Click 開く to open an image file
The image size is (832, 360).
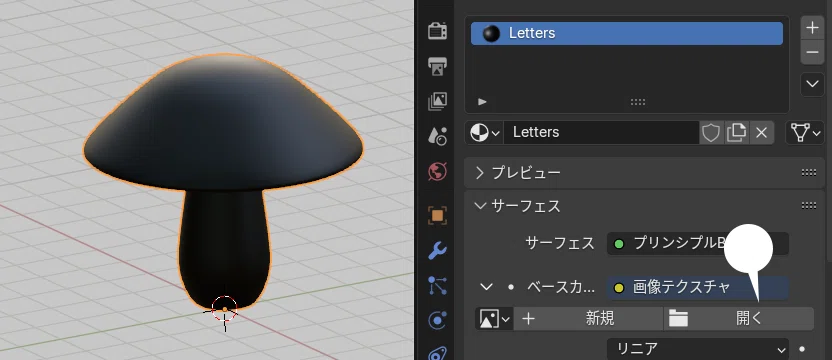coord(739,319)
